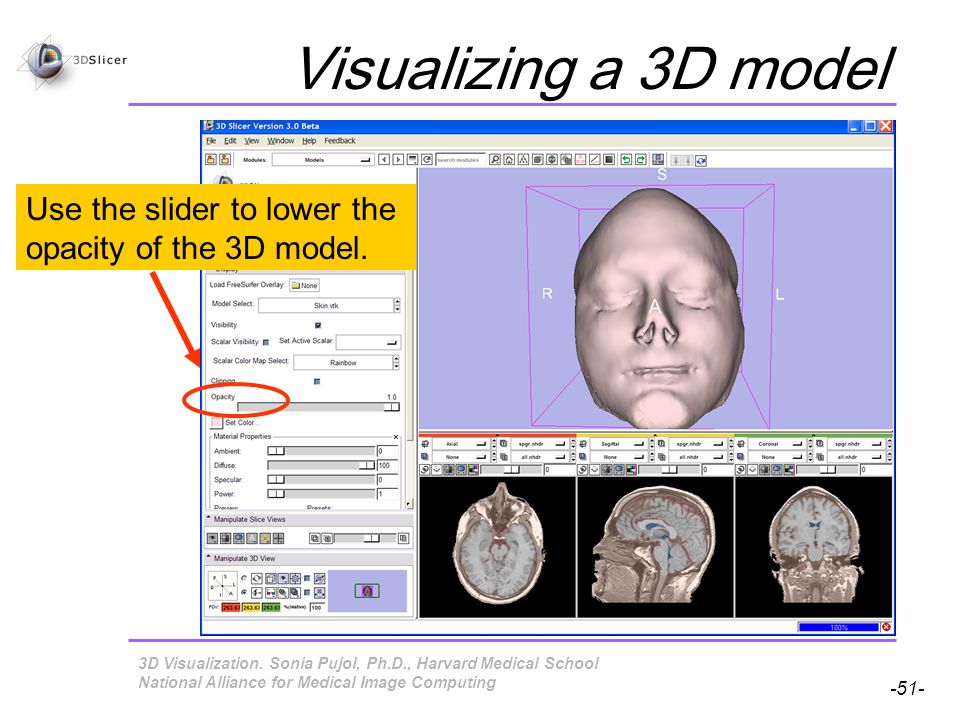Screen dimensions: 960x720
Task: Click the undo arrow icon in toolbar
Action: tap(626, 160)
